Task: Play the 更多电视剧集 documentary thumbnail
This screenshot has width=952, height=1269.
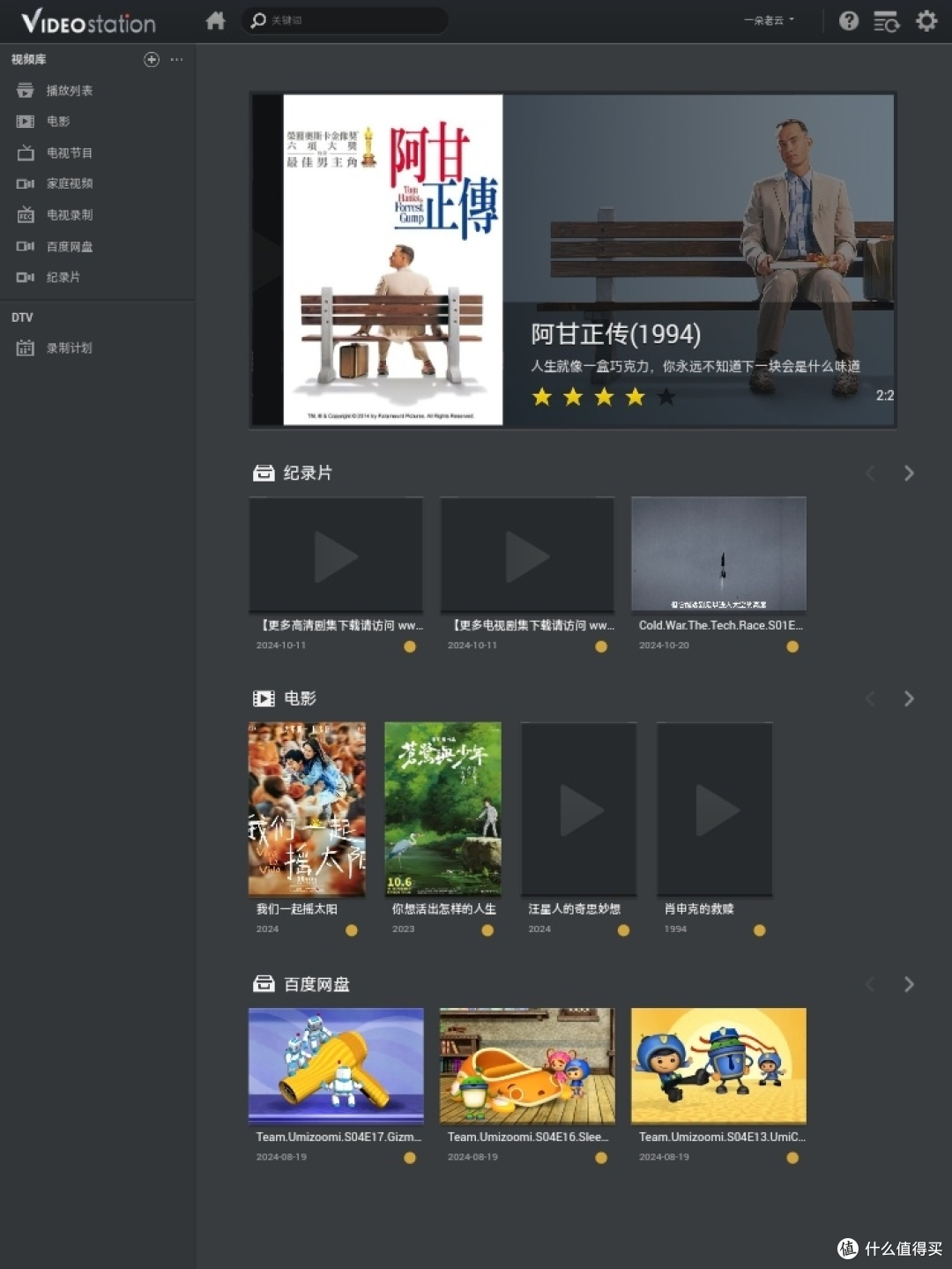Action: 527,554
